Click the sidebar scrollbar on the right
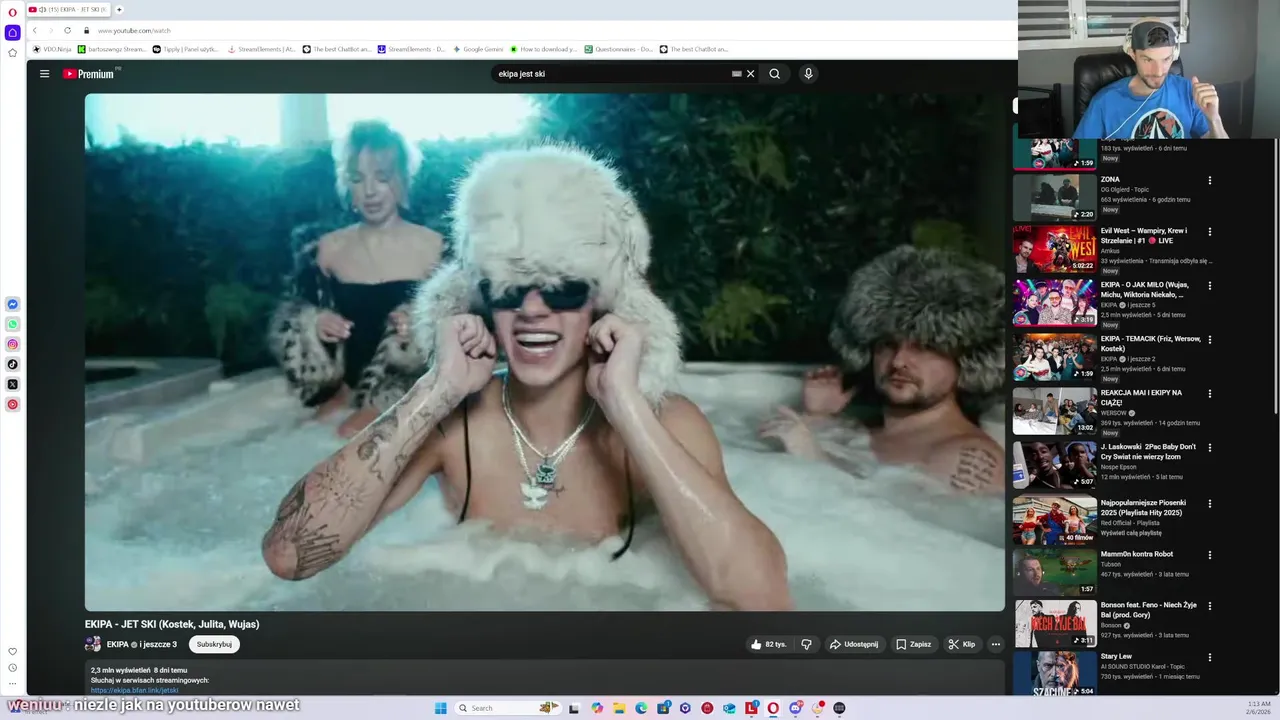This screenshot has width=1280, height=720. (x=1276, y=275)
